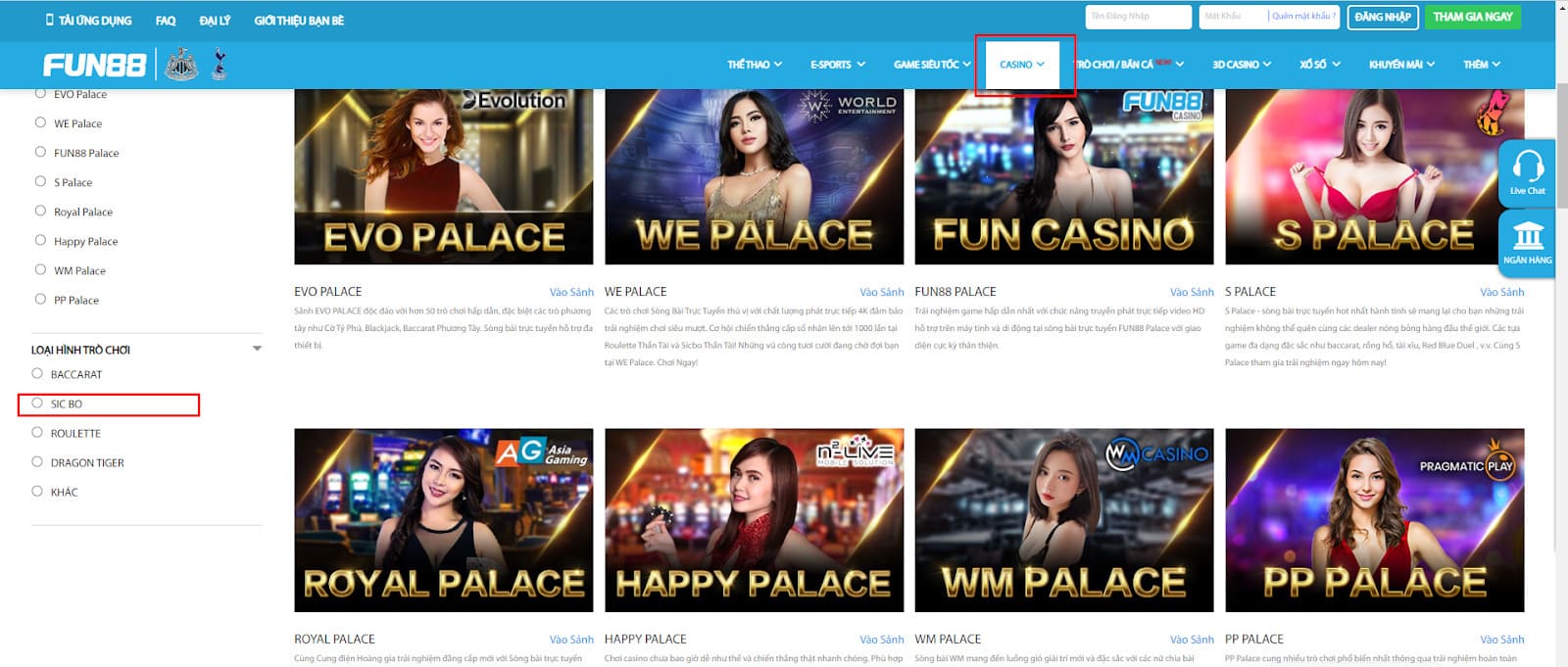Open the FUN CASINO banner image
This screenshot has height=667, width=1568.
[x=1064, y=176]
